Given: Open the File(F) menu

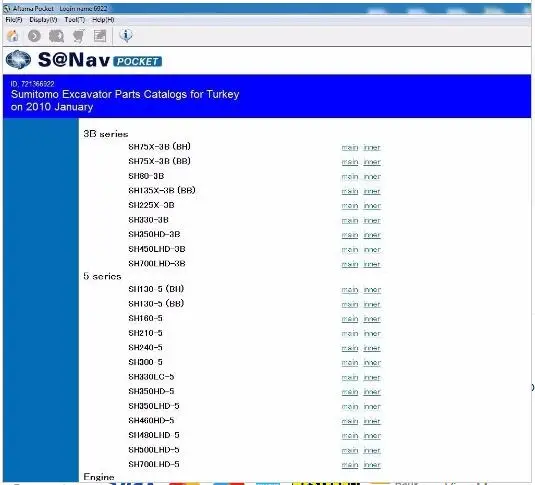Looking at the screenshot, I should coord(14,20).
